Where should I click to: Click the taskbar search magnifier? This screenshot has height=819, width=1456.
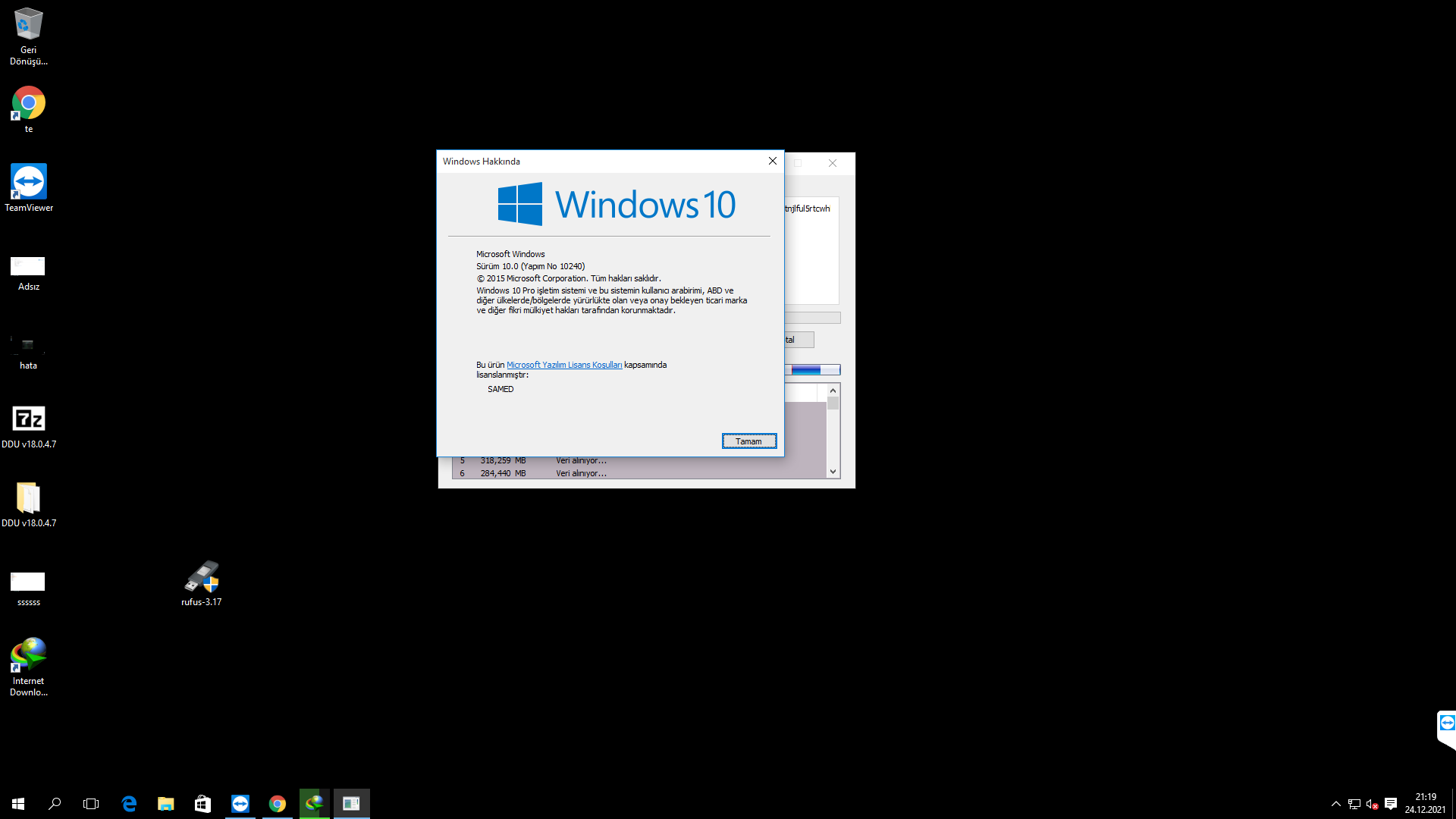tap(55, 803)
